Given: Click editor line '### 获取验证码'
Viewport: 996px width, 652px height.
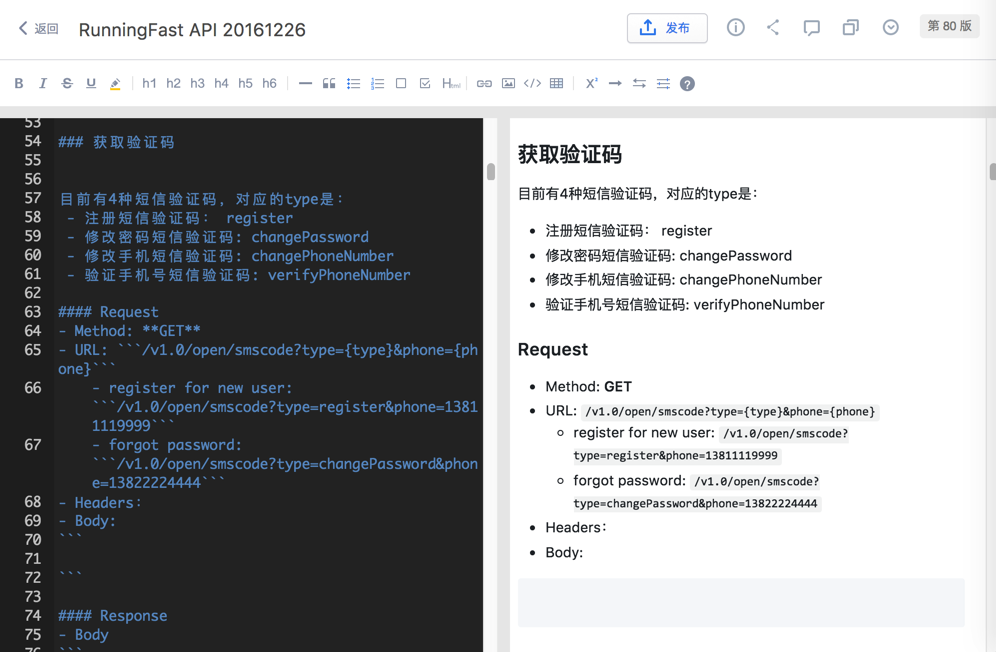Looking at the screenshot, I should pos(116,142).
